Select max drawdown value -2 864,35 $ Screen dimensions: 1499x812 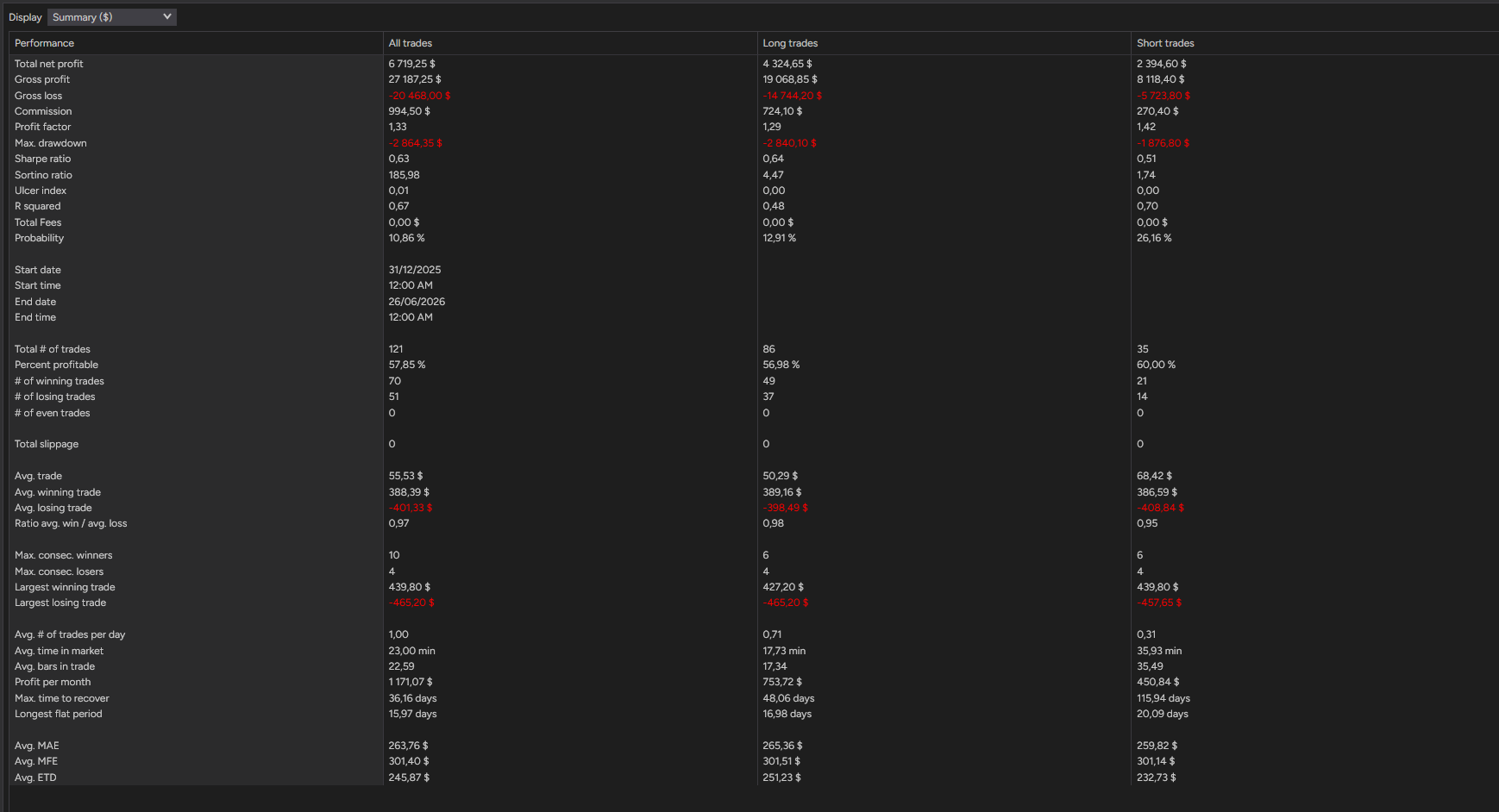tap(416, 143)
